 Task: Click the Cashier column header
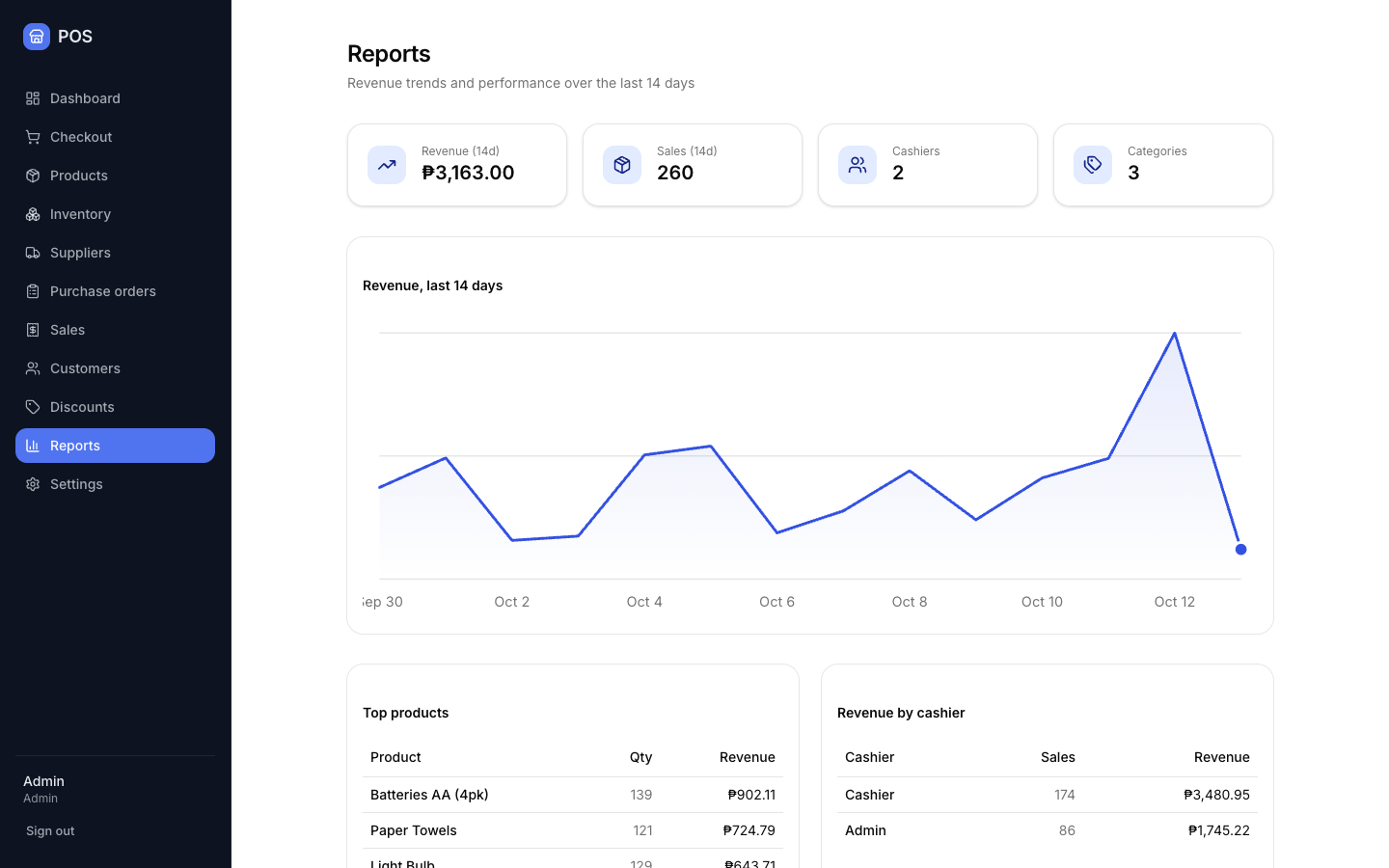click(x=869, y=757)
